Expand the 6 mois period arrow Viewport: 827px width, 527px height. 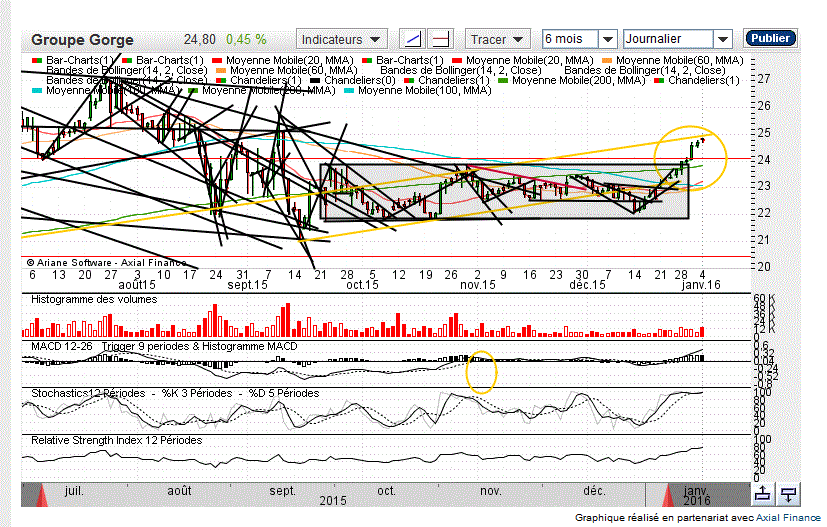tap(608, 39)
